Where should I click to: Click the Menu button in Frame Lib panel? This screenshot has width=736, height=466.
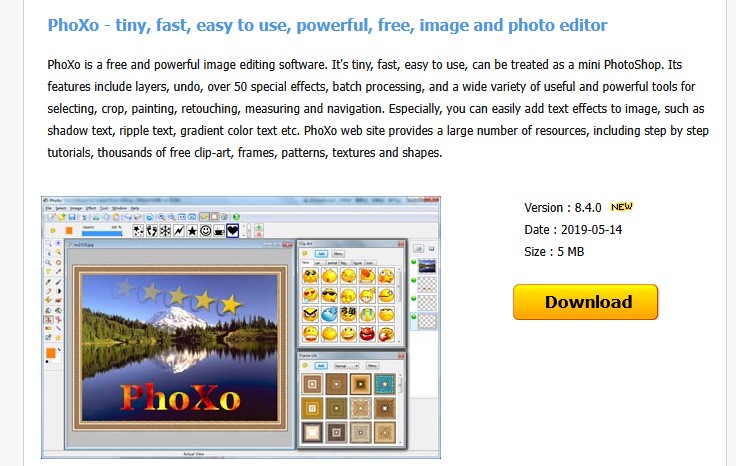(372, 366)
